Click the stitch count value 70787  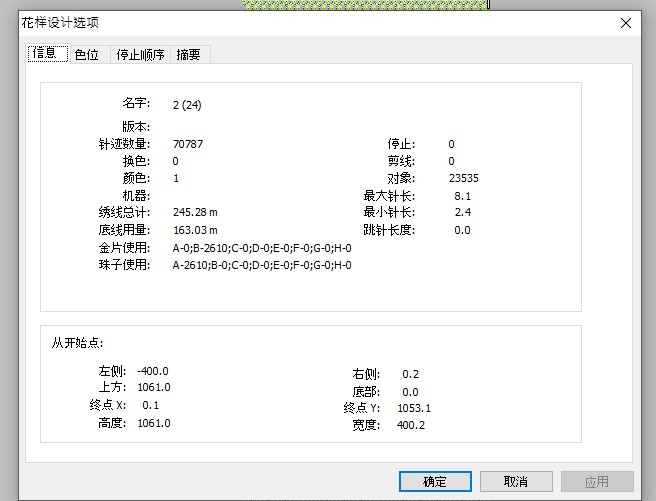(188, 144)
